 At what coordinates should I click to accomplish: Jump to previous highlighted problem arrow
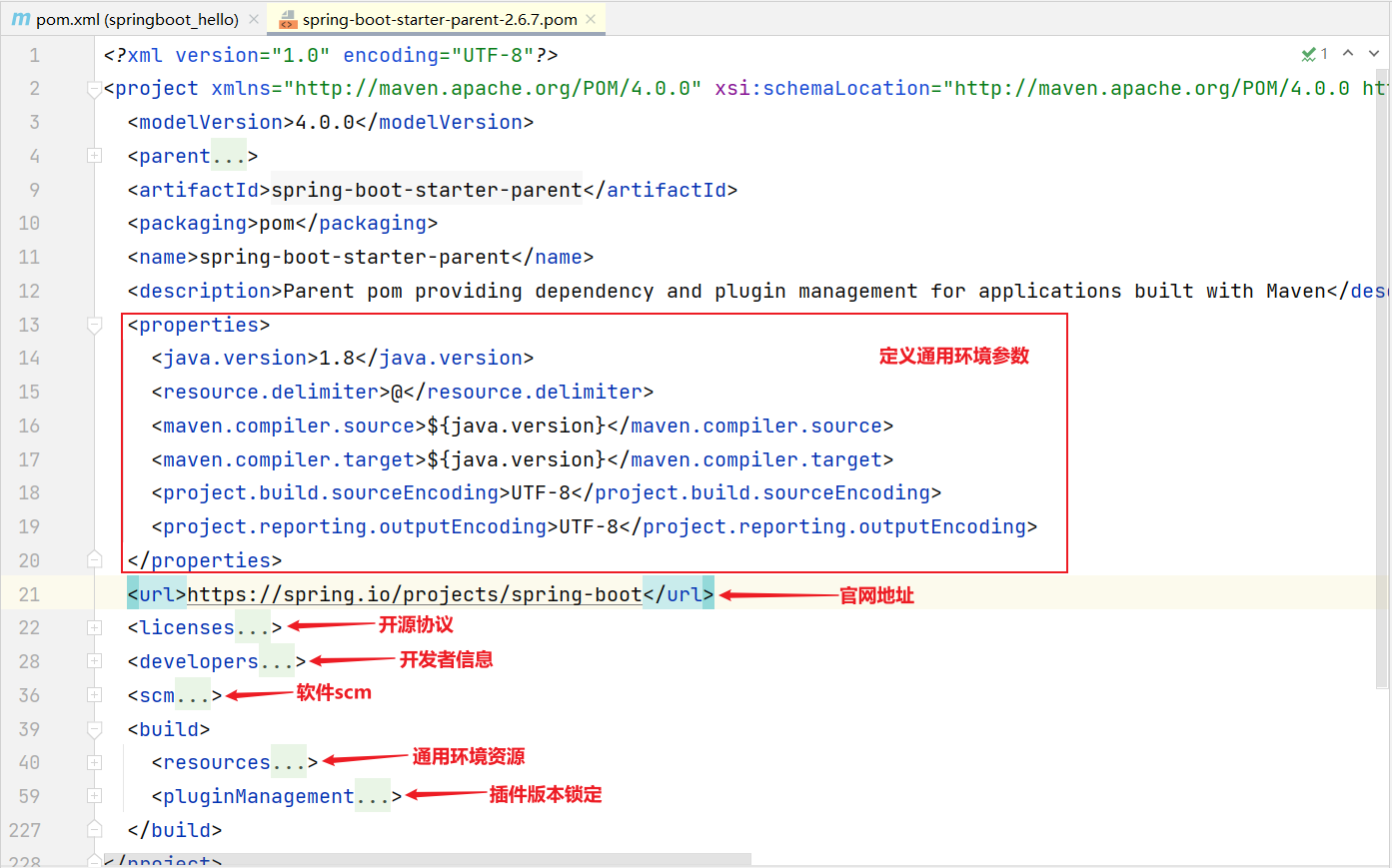click(x=1348, y=54)
